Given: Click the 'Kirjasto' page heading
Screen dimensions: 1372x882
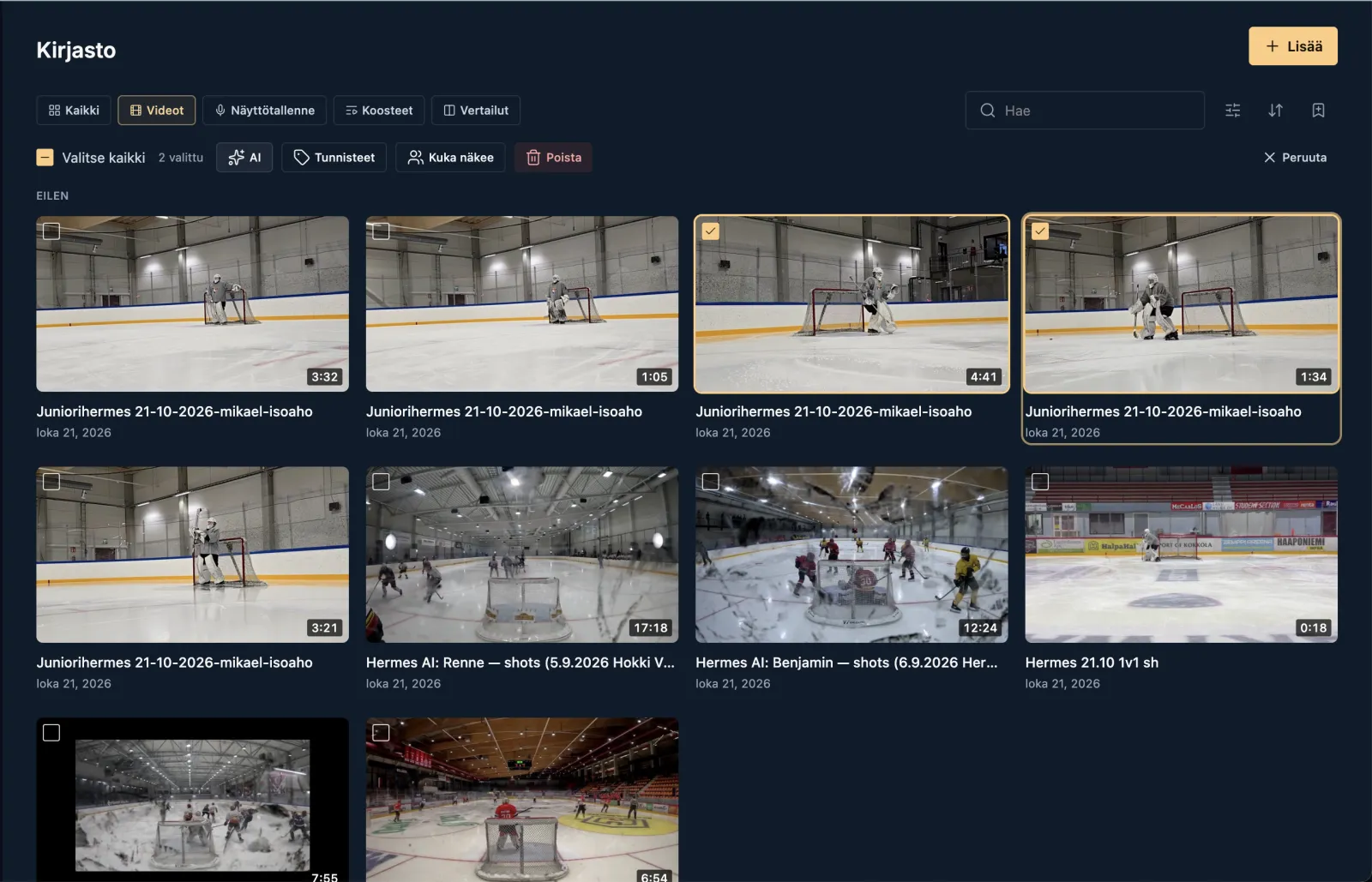Looking at the screenshot, I should [x=75, y=50].
